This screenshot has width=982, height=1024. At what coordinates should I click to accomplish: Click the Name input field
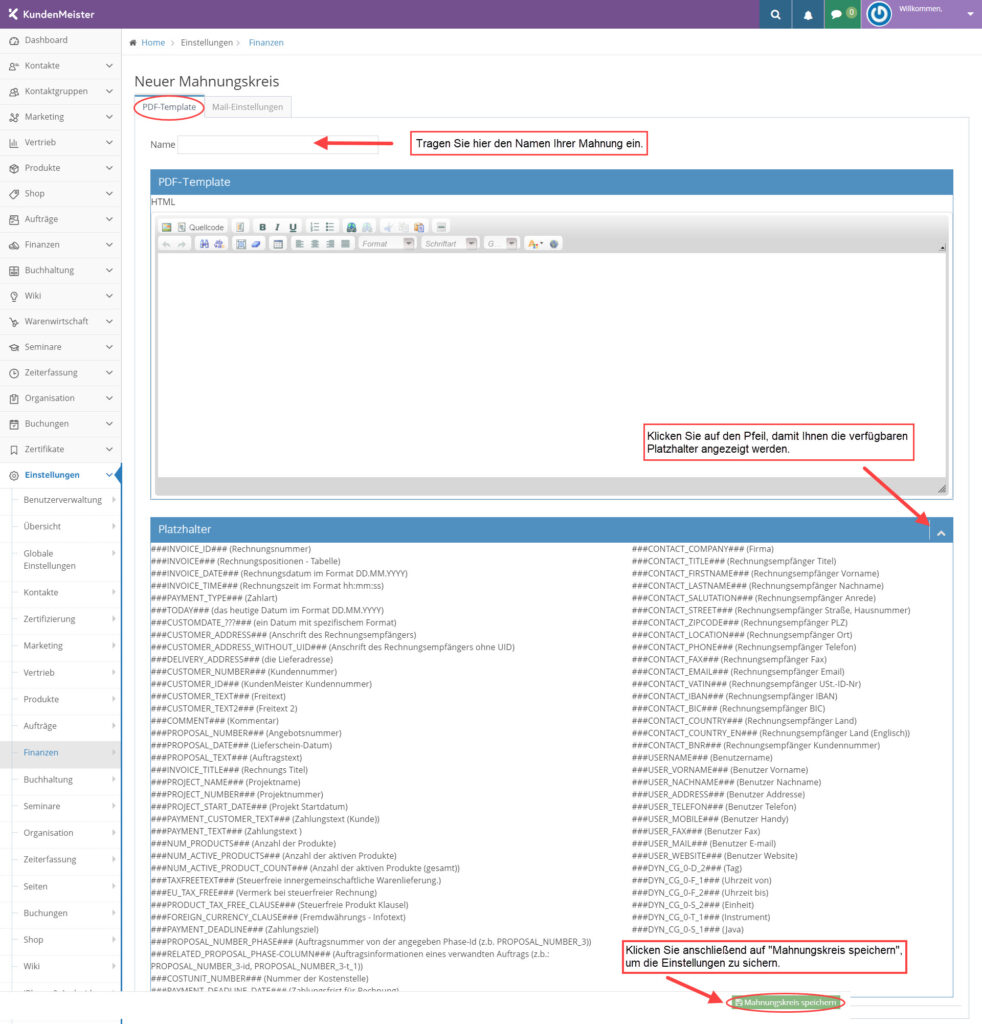pos(277,145)
